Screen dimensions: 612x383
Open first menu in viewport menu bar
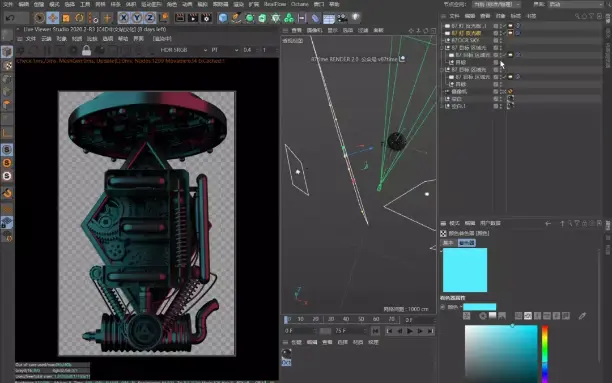coord(296,30)
